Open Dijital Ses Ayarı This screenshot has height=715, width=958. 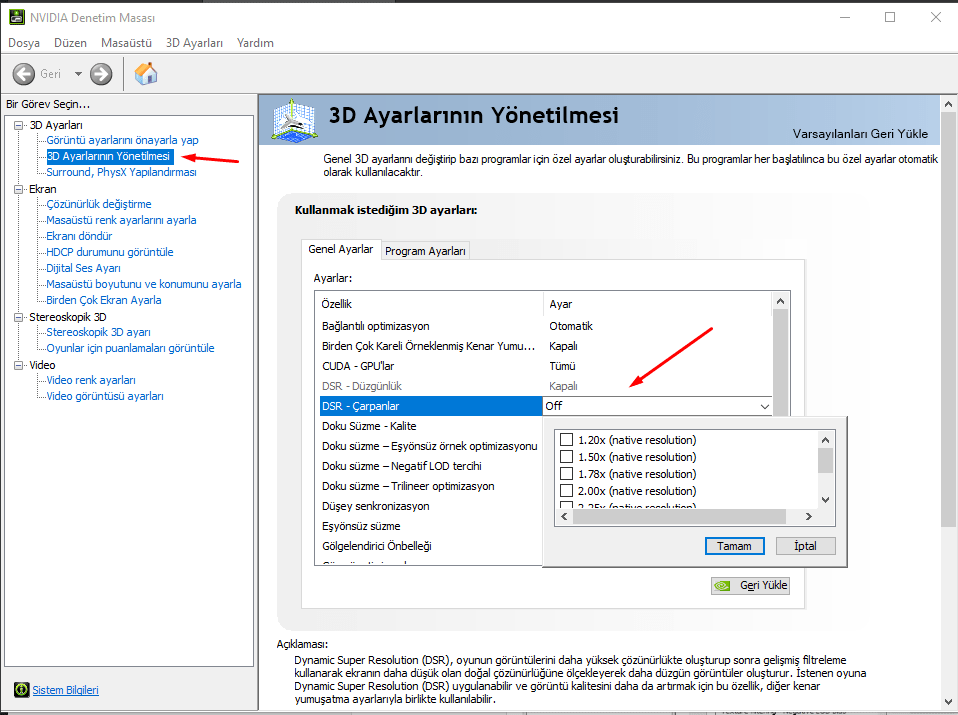[x=84, y=268]
